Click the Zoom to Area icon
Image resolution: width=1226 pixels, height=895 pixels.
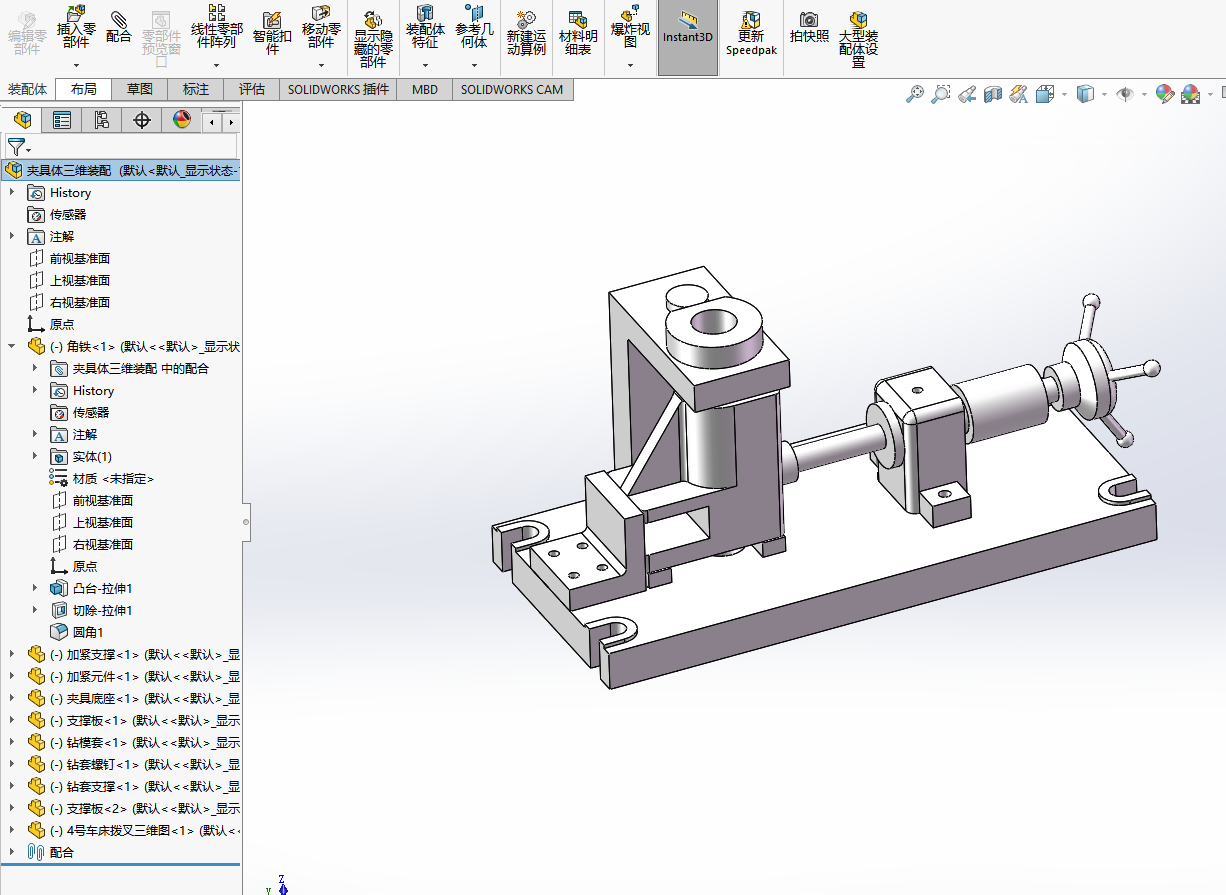pyautogui.click(x=940, y=94)
